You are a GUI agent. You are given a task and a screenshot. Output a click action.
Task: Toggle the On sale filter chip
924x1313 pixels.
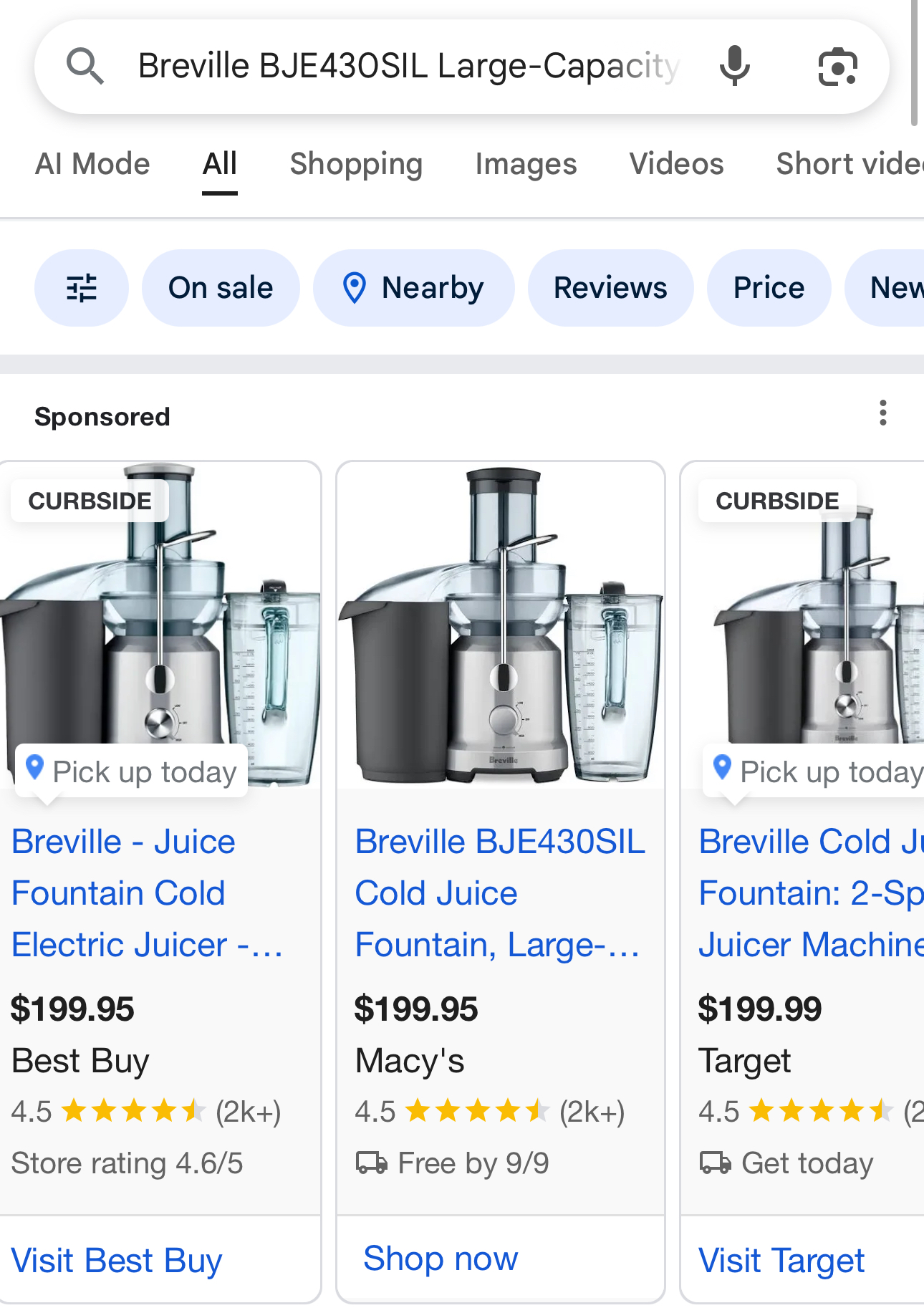coord(221,288)
